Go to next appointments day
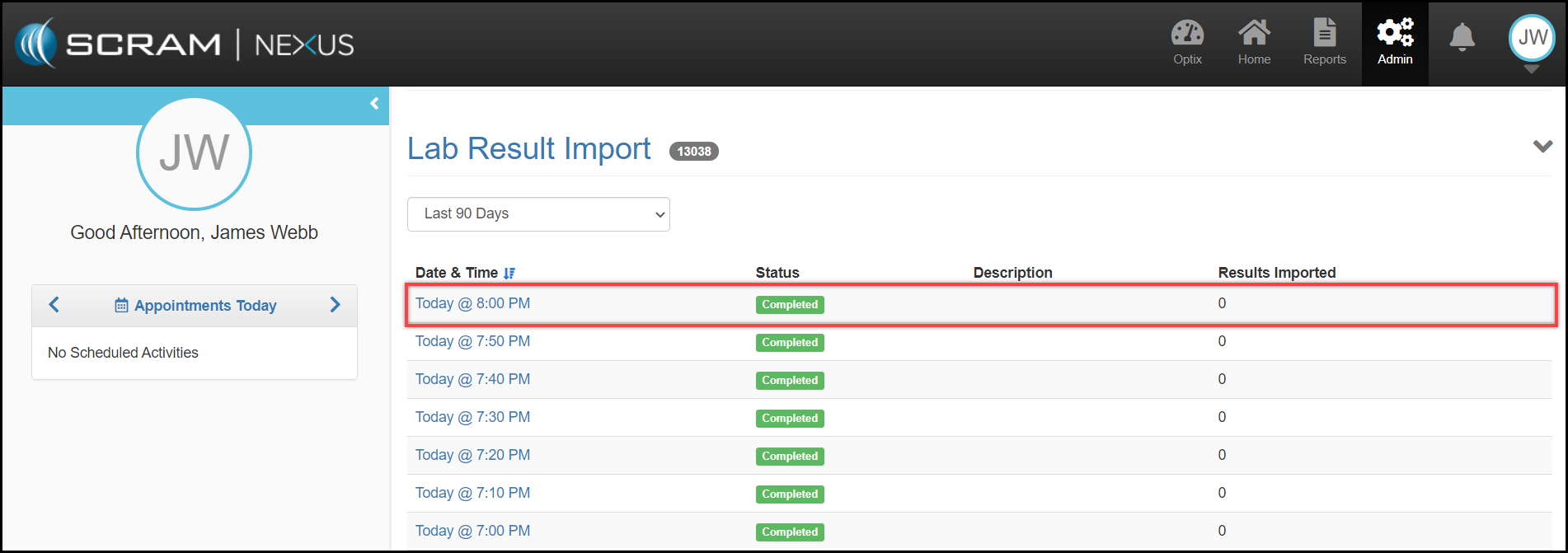Viewport: 1568px width, 553px height. tap(335, 305)
